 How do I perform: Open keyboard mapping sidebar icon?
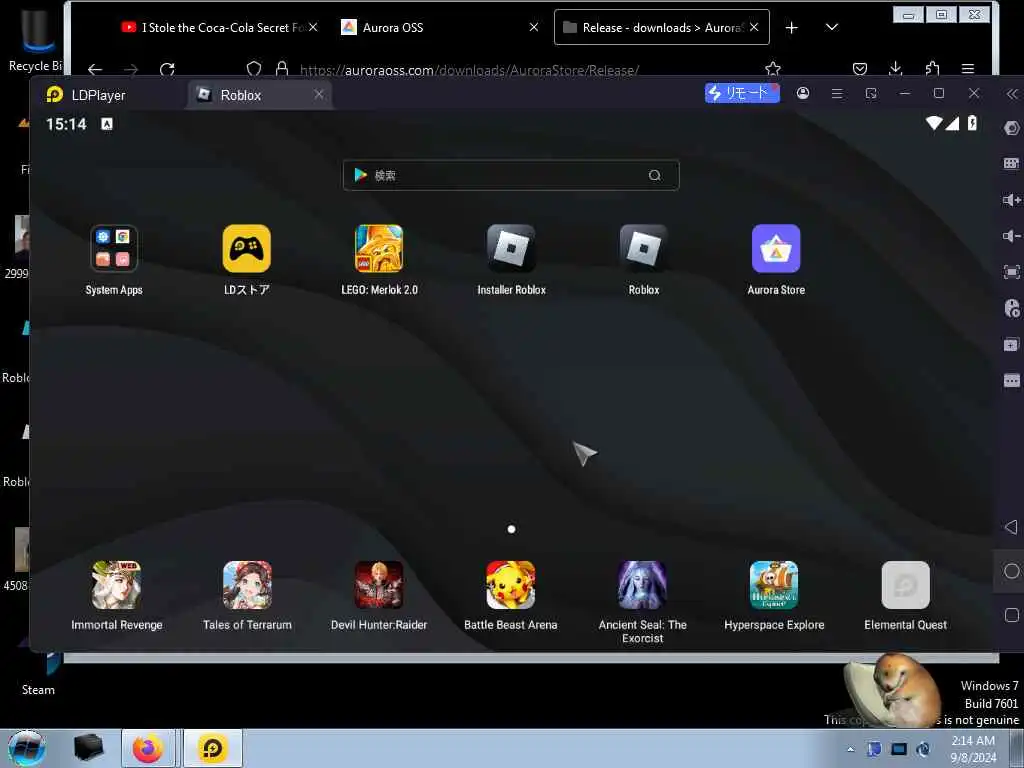(x=1012, y=163)
